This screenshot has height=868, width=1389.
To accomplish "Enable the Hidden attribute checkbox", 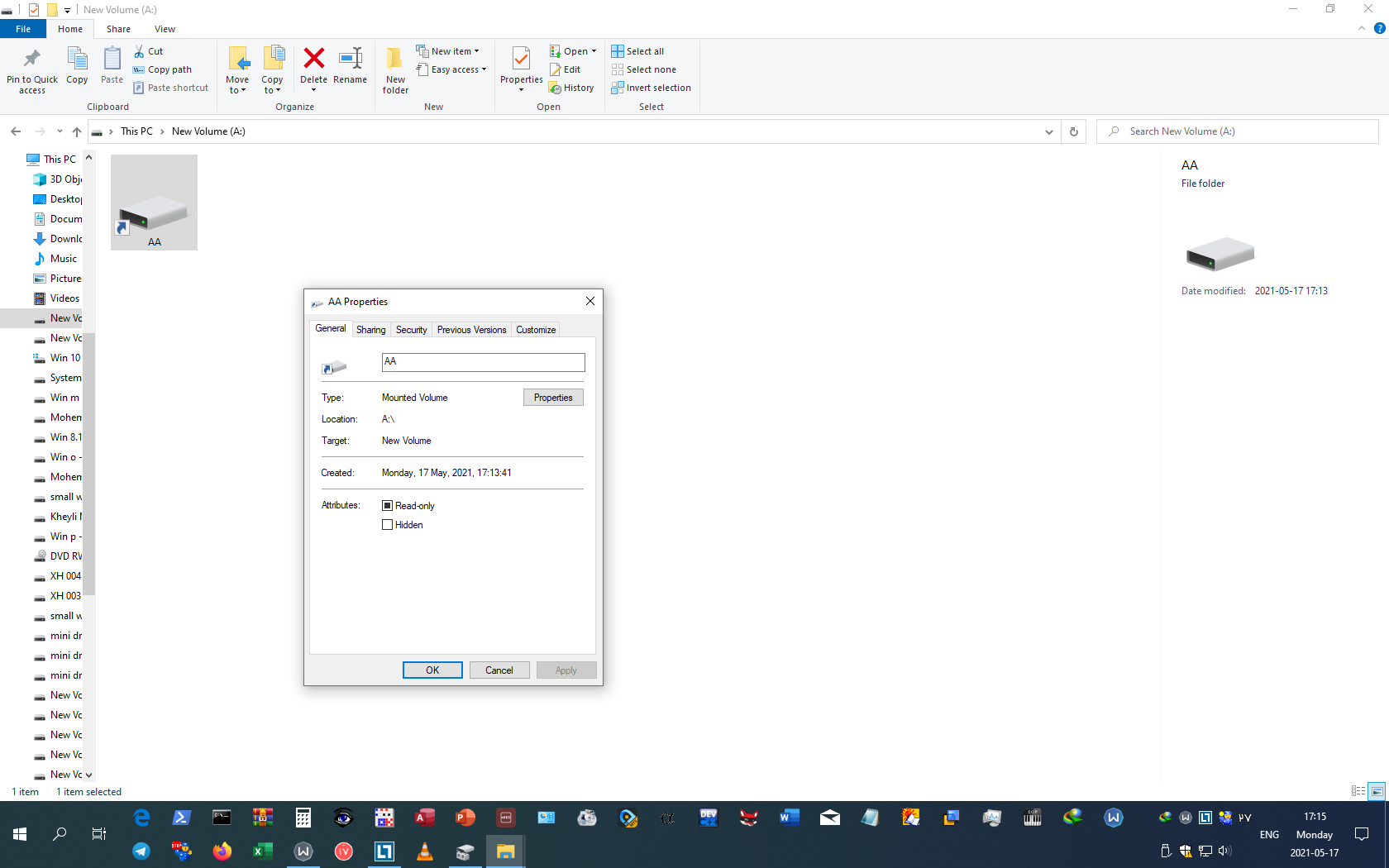I will [x=387, y=525].
